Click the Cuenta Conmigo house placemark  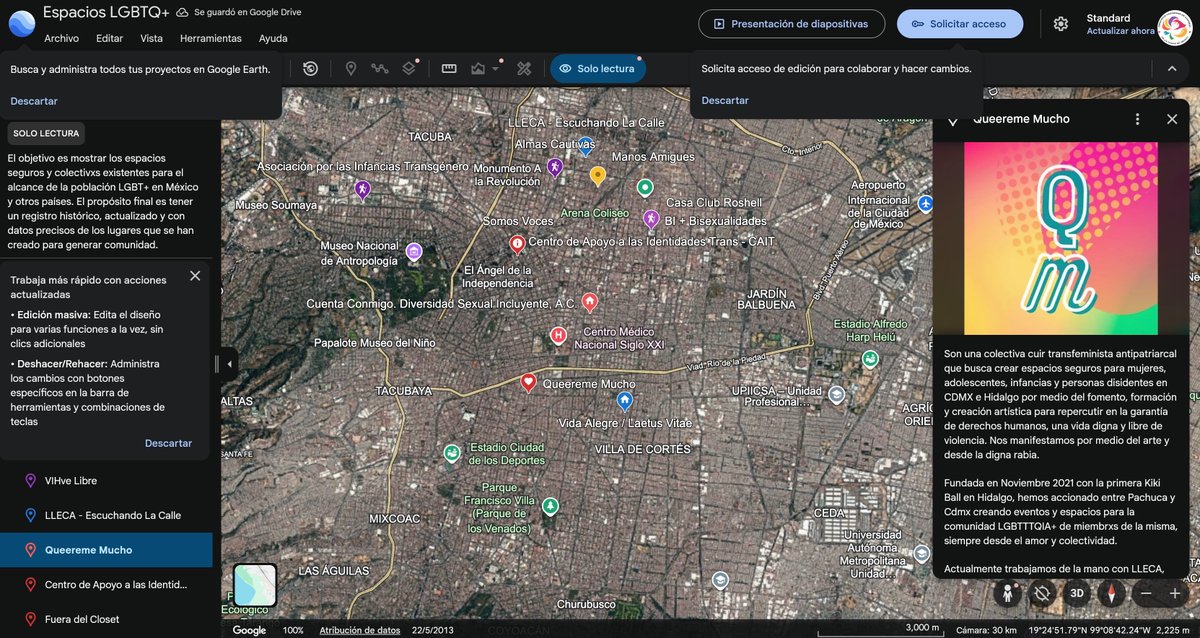point(590,302)
